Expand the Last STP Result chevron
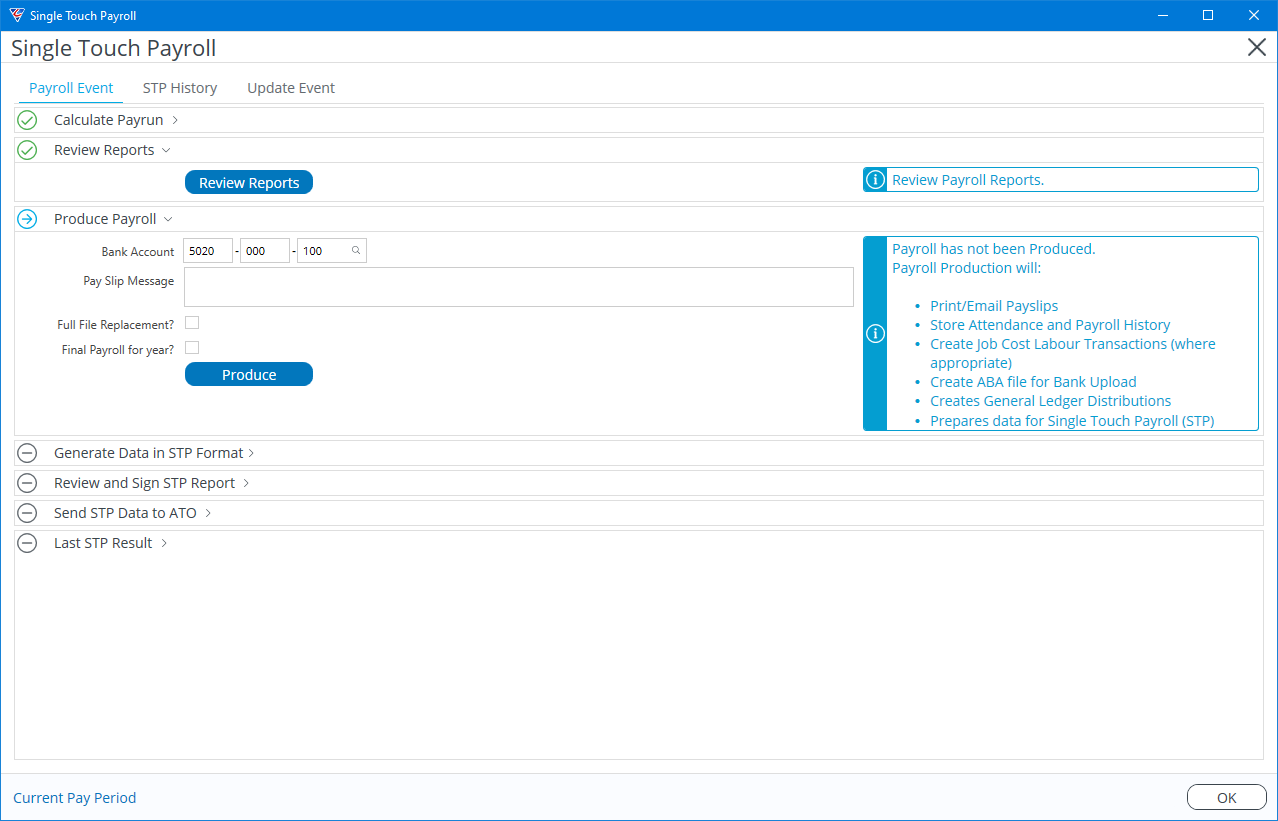This screenshot has width=1278, height=821. tap(163, 543)
